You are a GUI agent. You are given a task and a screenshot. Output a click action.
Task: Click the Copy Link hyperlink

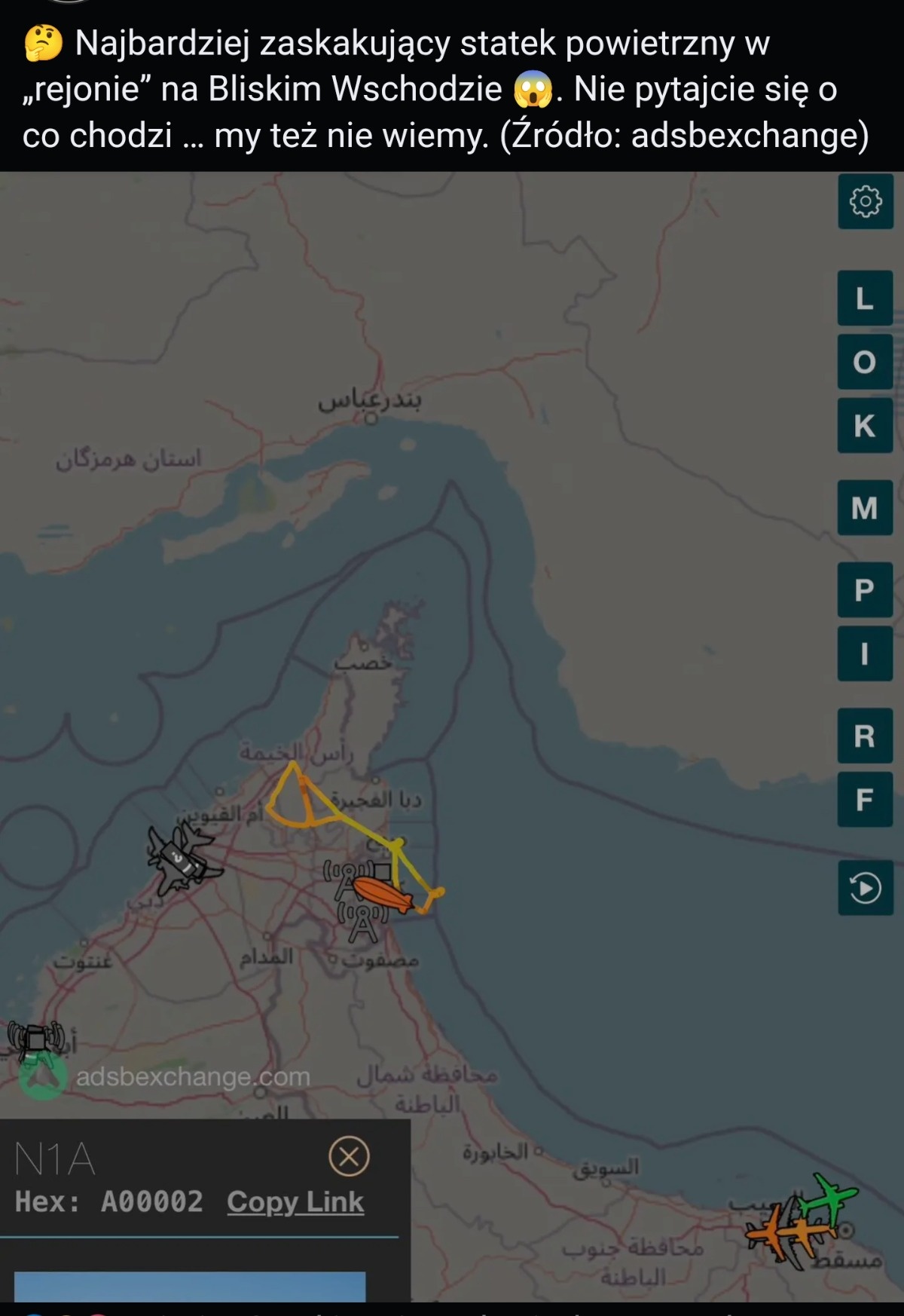pos(295,1202)
